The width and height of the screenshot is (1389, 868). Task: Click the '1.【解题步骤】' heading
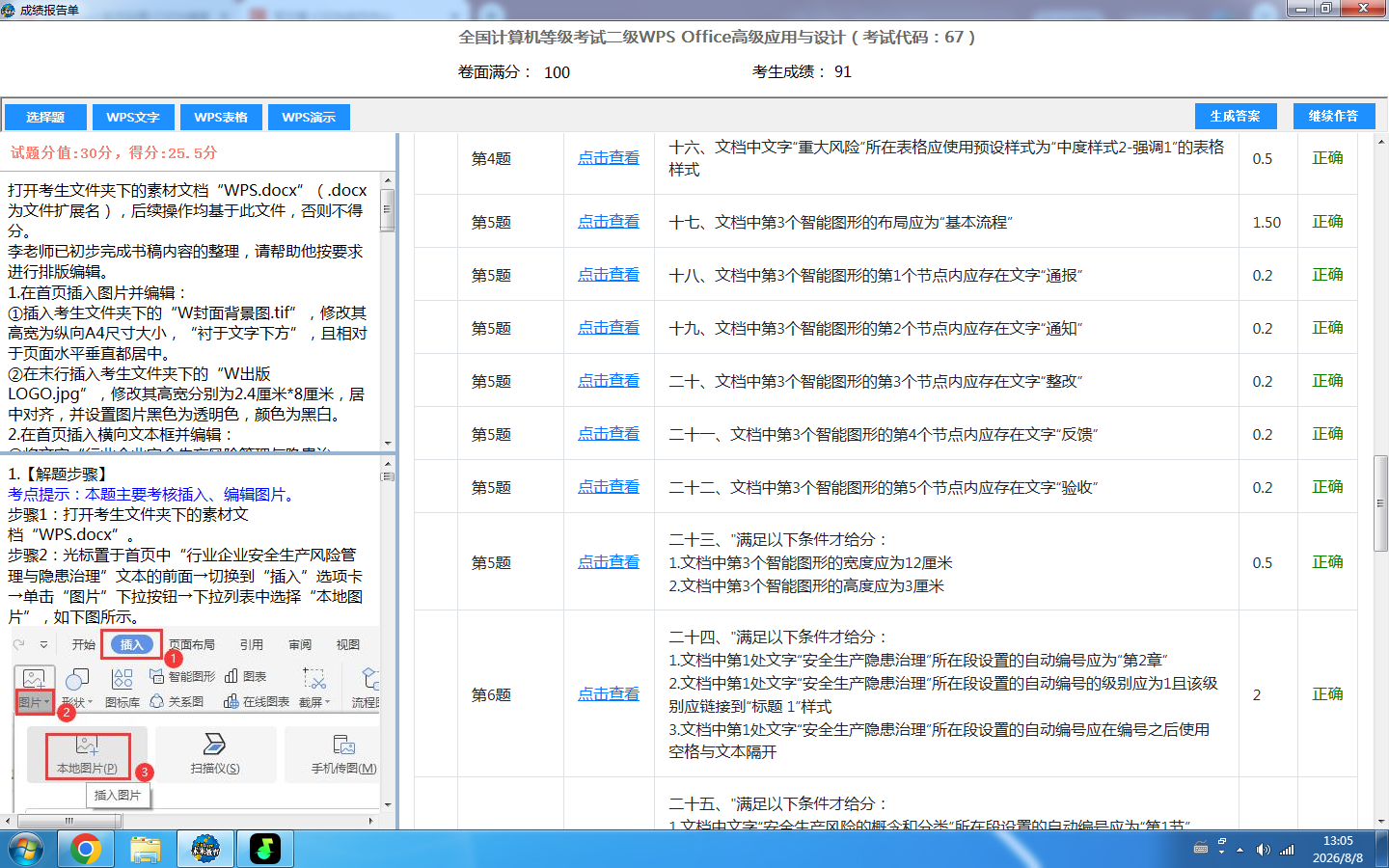tap(61, 474)
